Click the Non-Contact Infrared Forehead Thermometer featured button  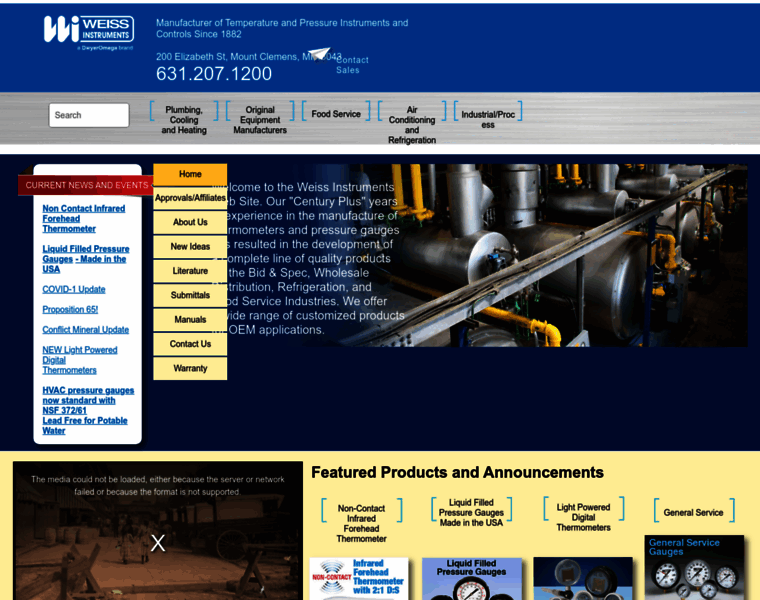[x=362, y=523]
